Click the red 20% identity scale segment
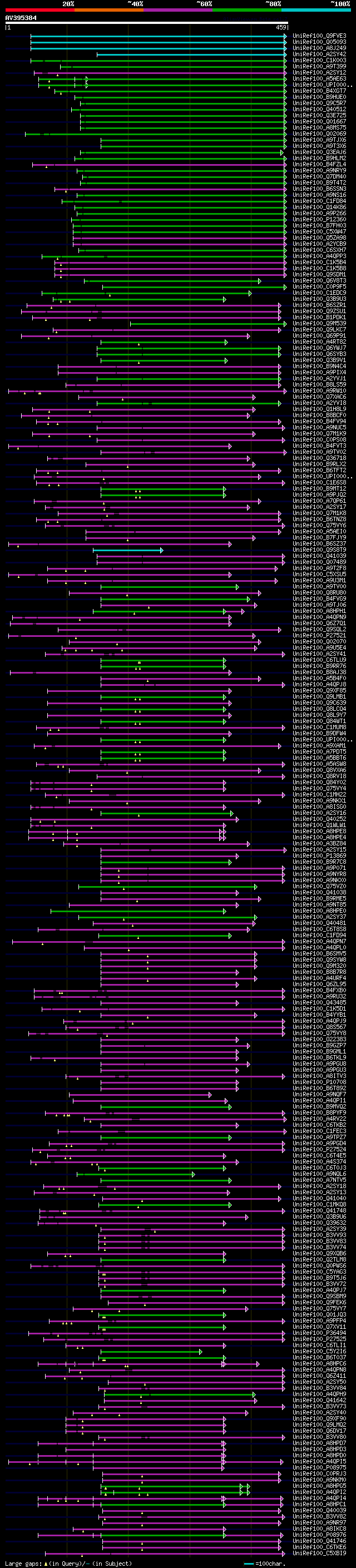 click(x=39, y=10)
